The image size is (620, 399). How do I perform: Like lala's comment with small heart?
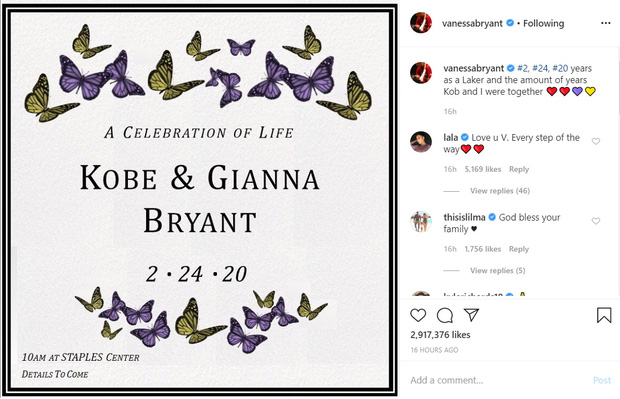click(595, 141)
